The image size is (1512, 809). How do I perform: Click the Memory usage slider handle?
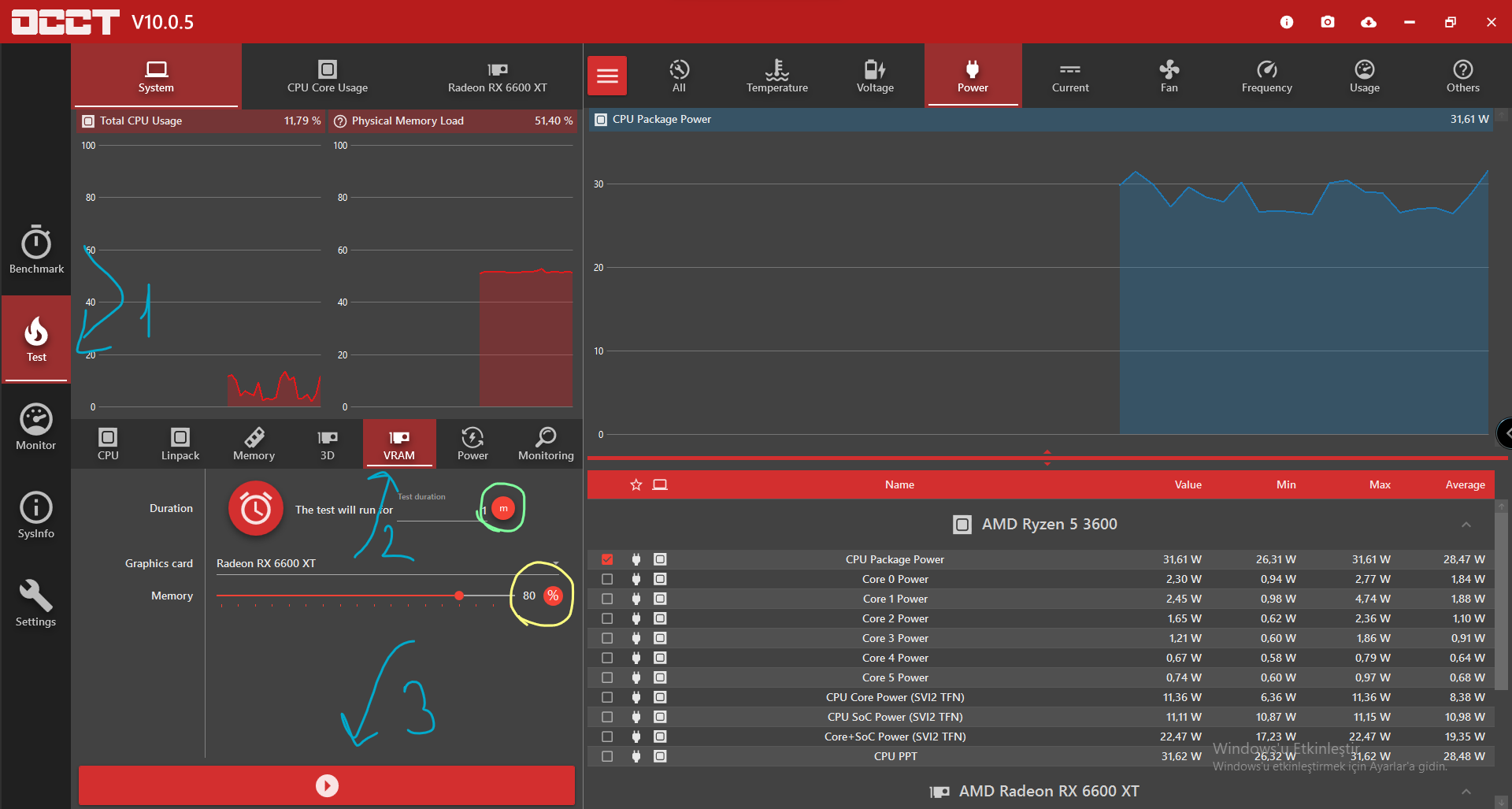[459, 596]
